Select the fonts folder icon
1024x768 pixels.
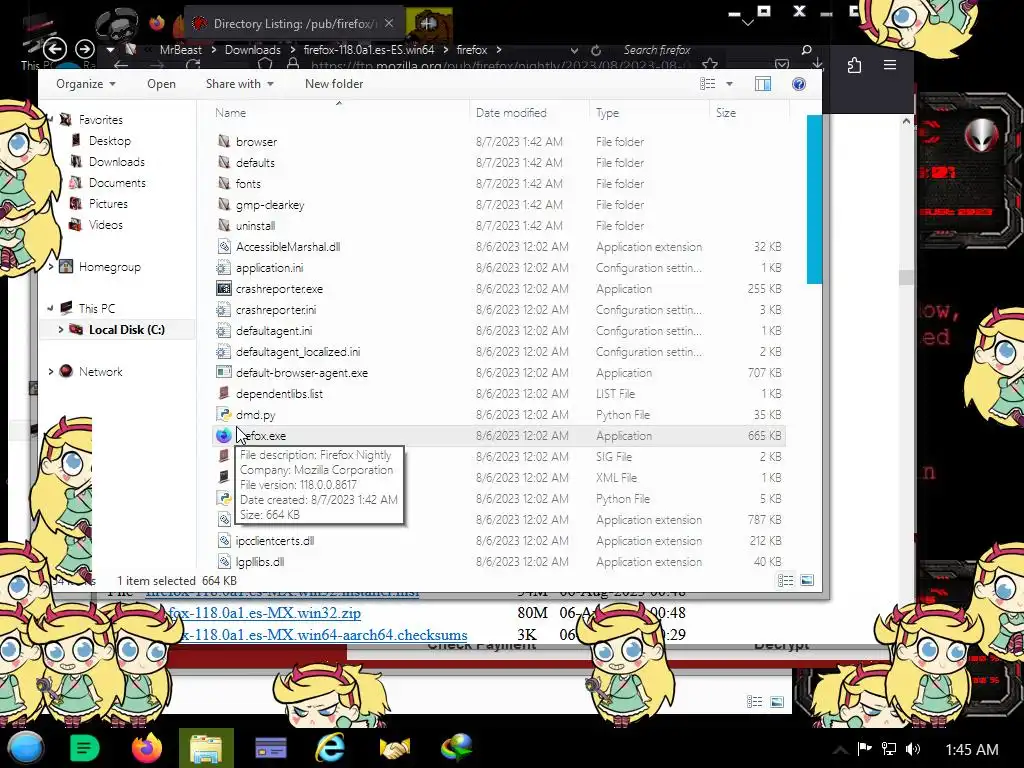(x=224, y=183)
